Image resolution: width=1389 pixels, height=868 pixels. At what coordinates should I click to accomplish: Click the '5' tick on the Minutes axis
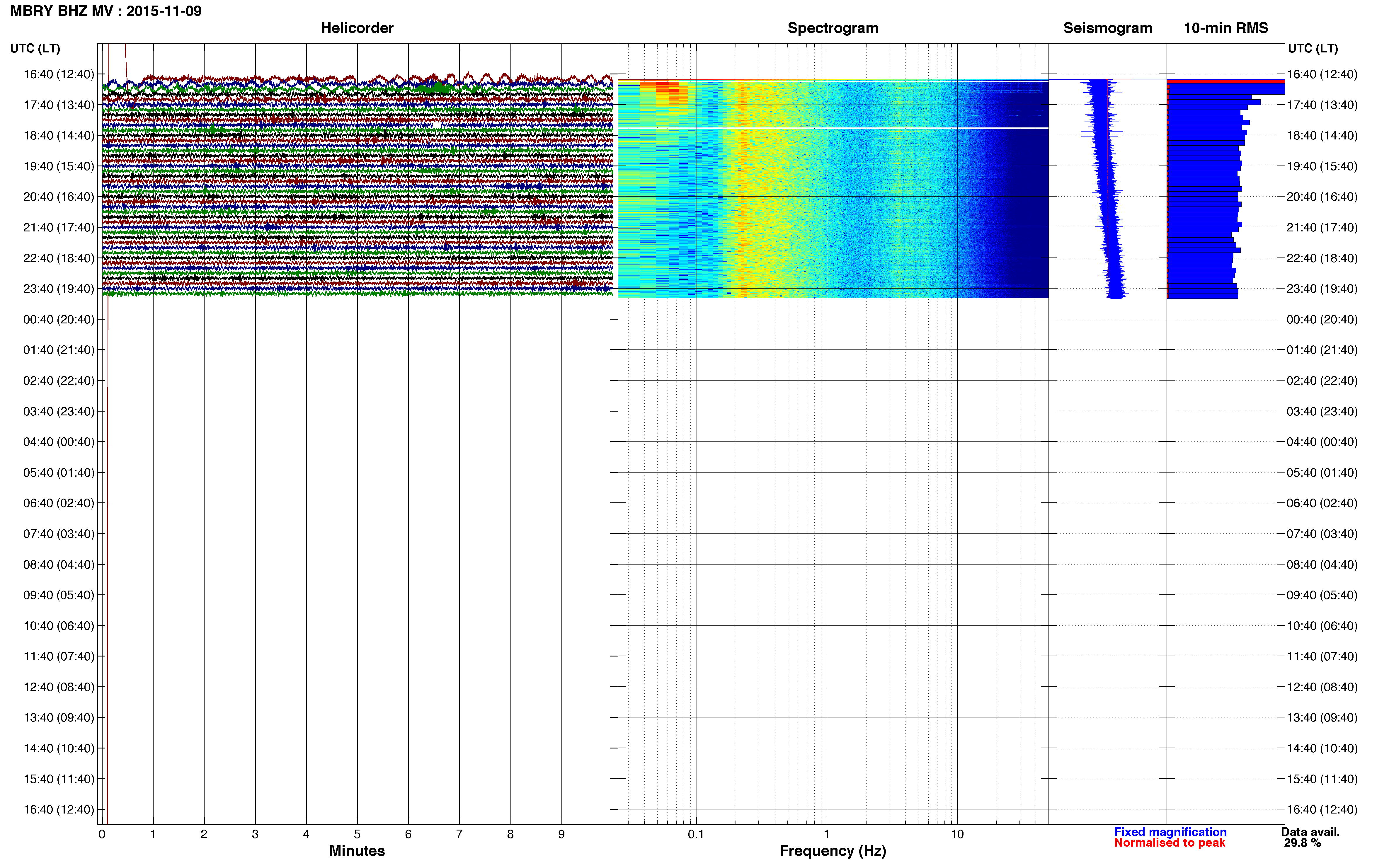point(357,834)
